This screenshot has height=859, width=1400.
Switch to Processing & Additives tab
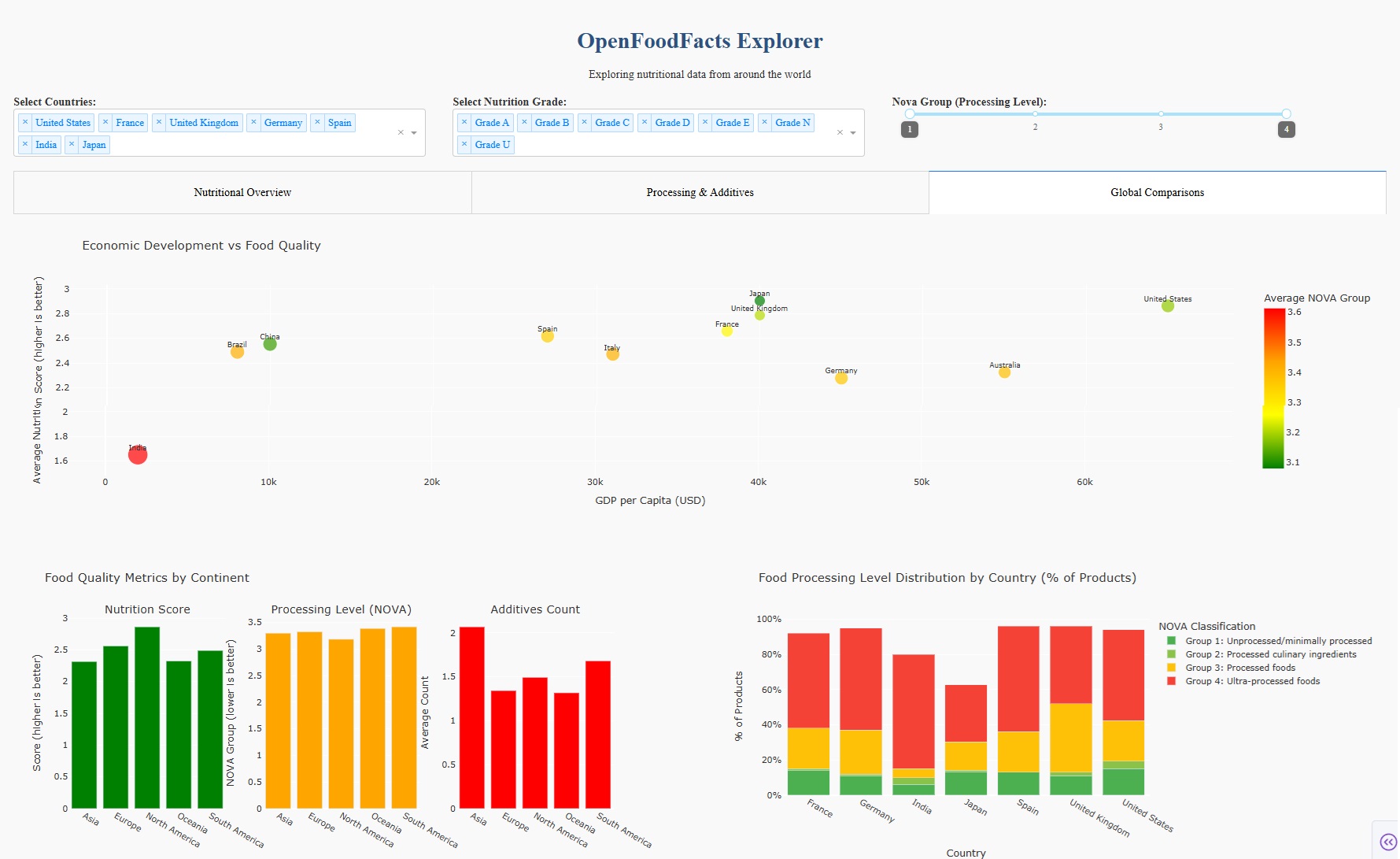(700, 192)
